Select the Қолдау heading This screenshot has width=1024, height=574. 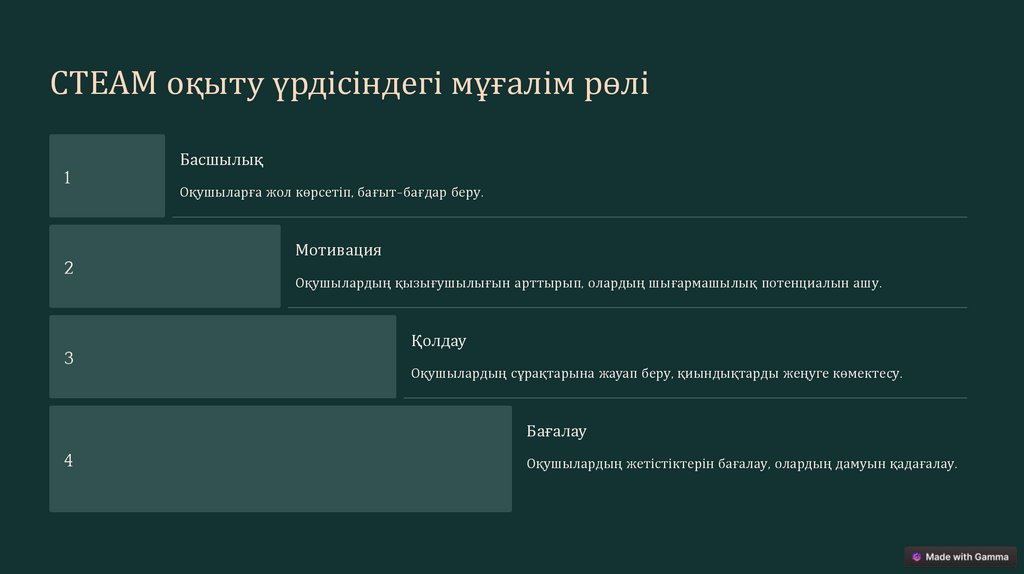tap(438, 341)
